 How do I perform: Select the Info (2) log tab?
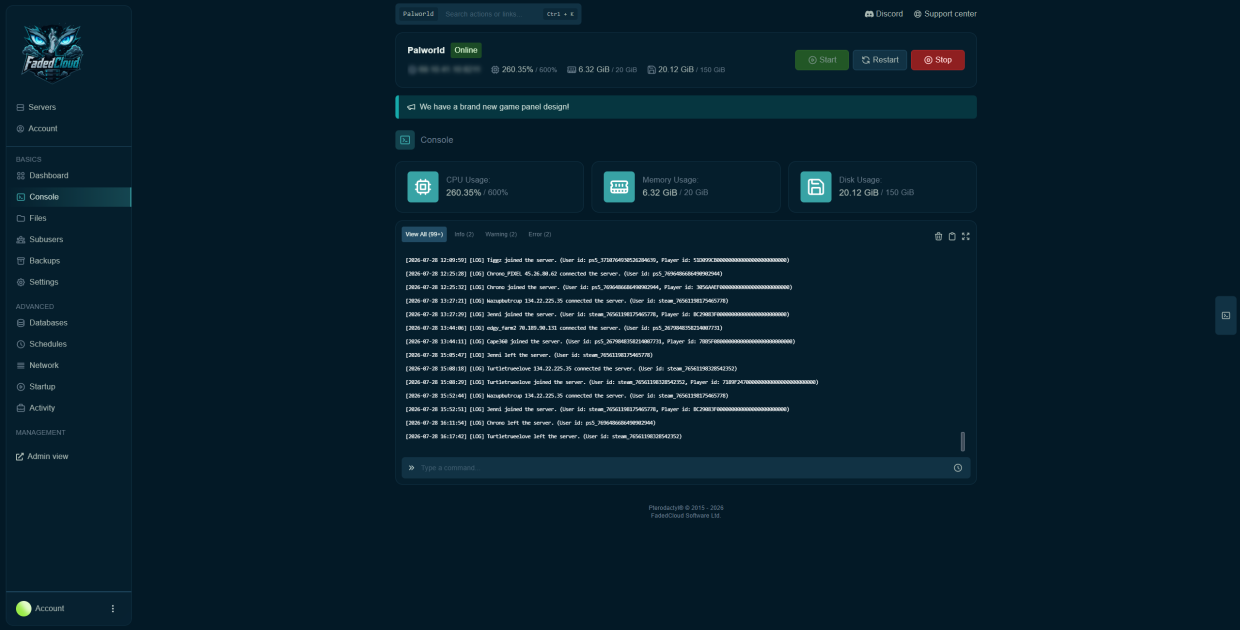pos(464,234)
